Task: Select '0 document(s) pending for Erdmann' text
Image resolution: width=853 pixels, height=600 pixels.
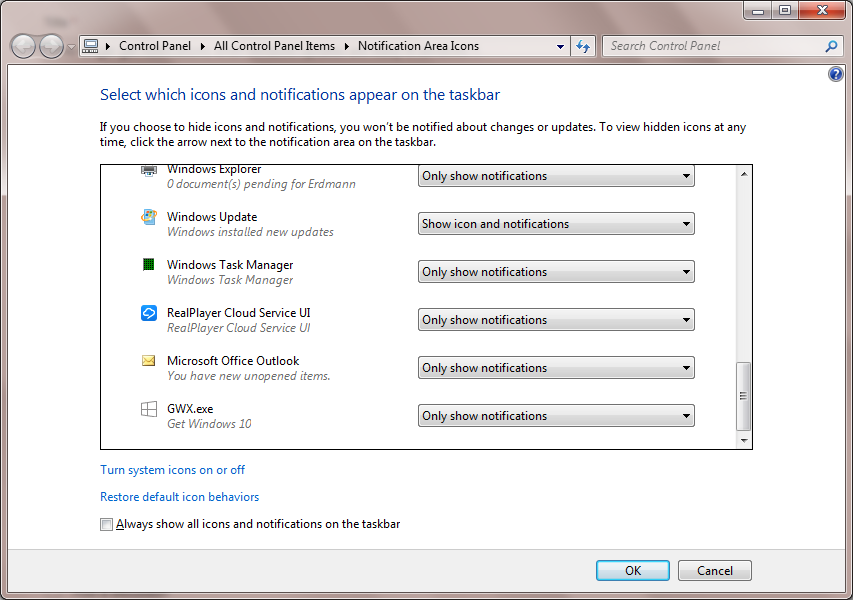Action: [x=261, y=184]
